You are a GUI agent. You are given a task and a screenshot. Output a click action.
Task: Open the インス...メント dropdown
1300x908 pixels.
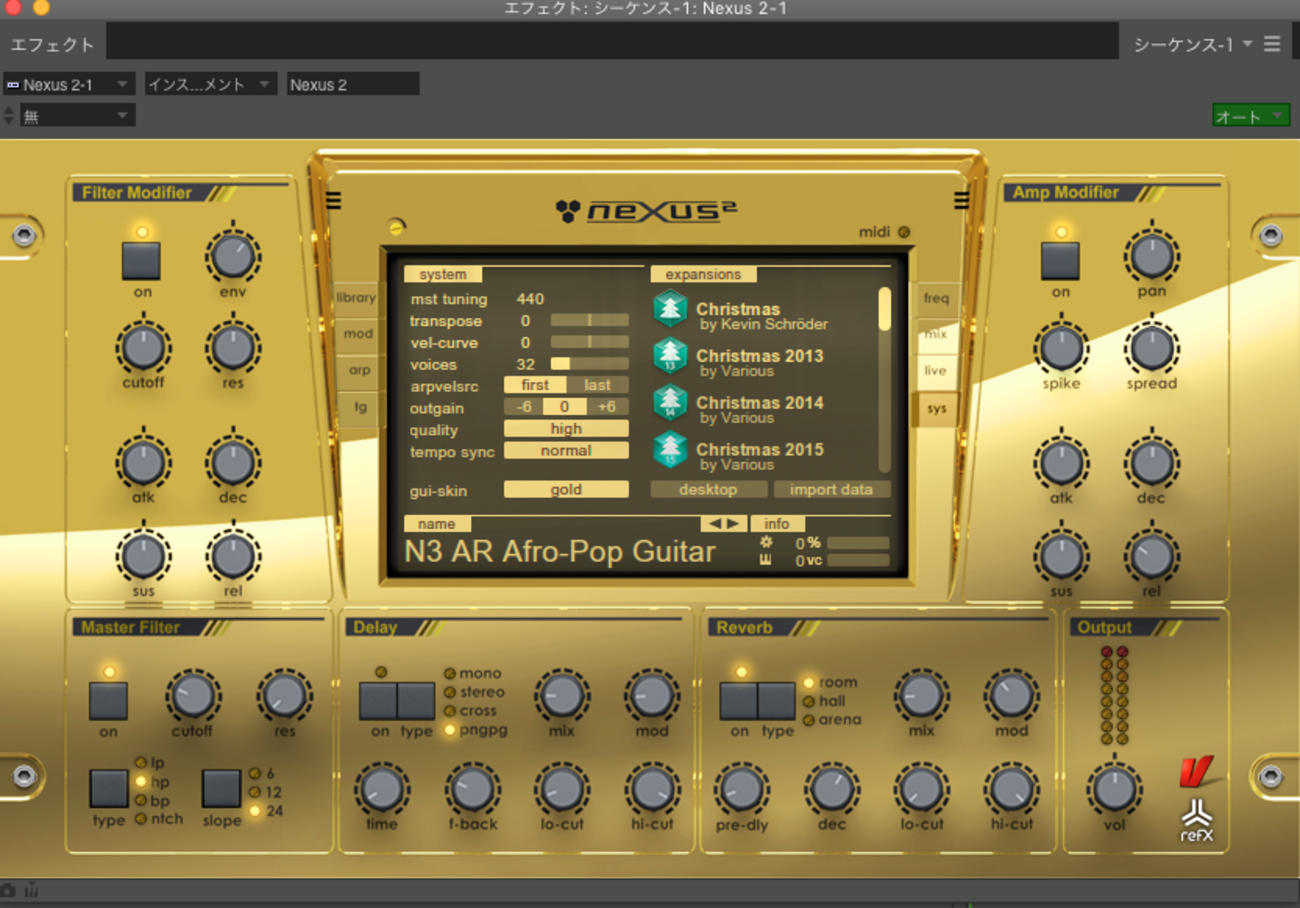(211, 85)
